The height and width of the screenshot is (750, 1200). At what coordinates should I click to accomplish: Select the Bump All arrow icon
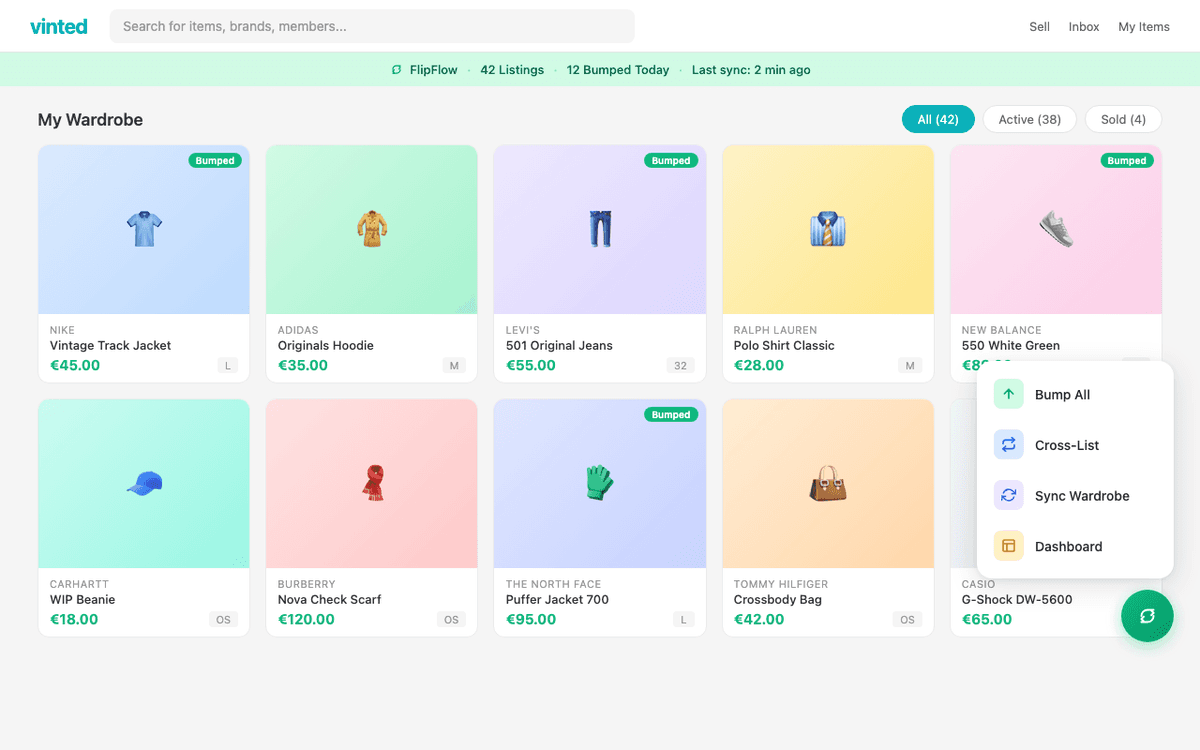coord(1008,394)
